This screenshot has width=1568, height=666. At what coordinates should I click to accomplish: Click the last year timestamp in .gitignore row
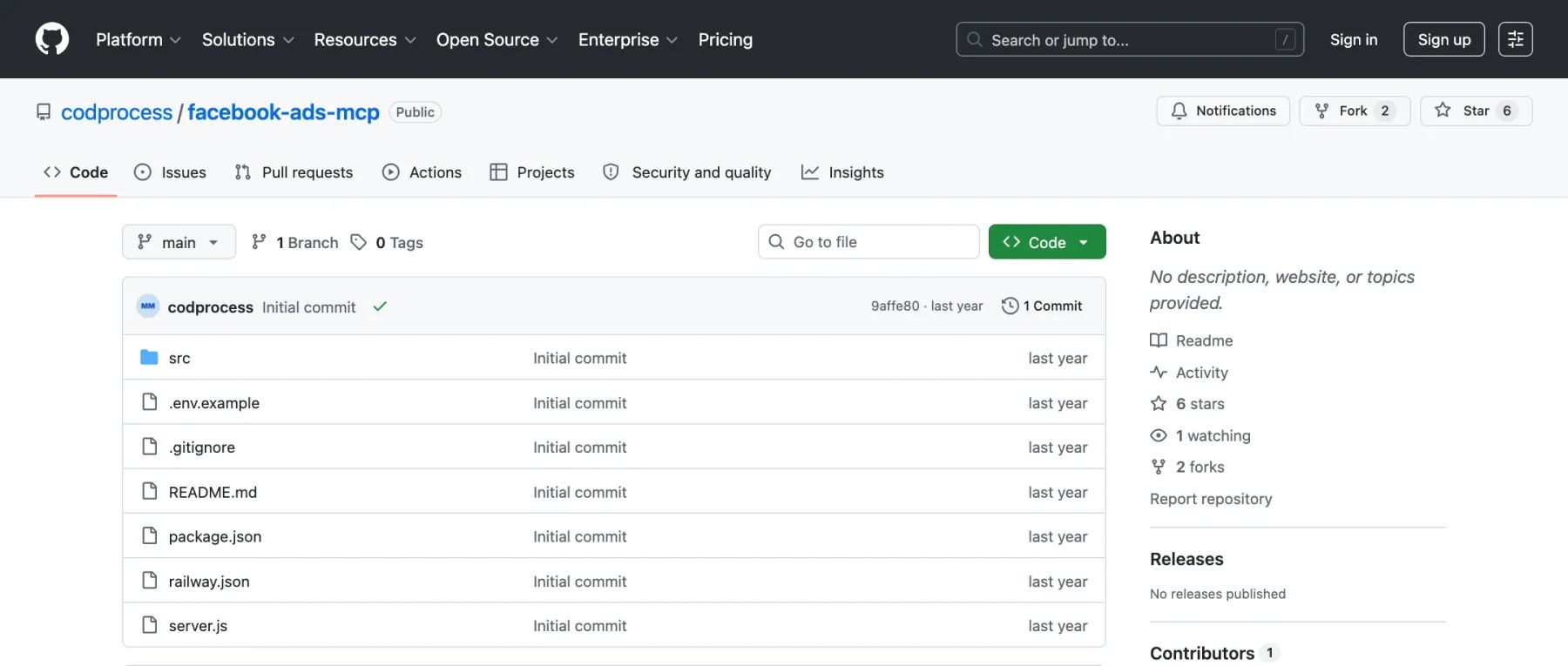(1058, 447)
